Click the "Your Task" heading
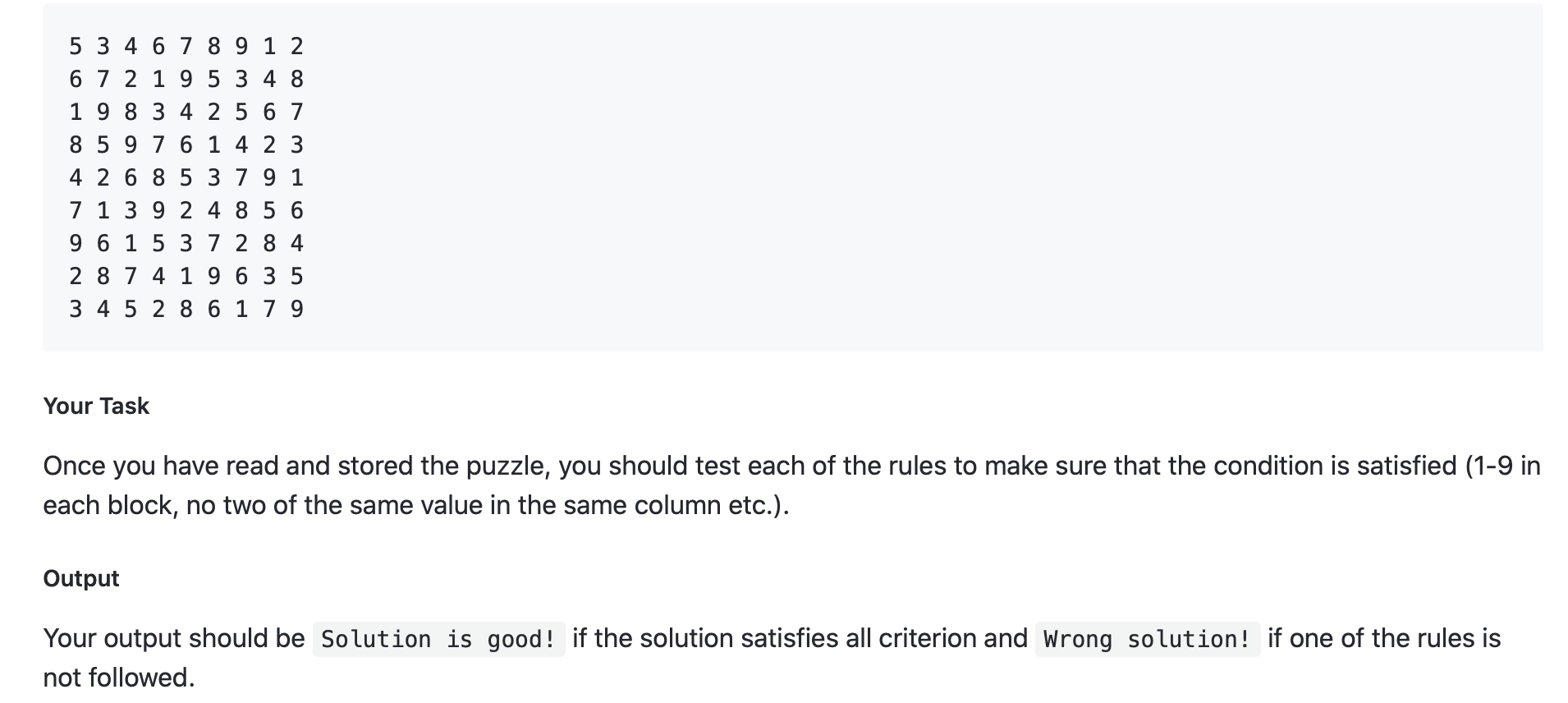The height and width of the screenshot is (703, 1568). (96, 406)
